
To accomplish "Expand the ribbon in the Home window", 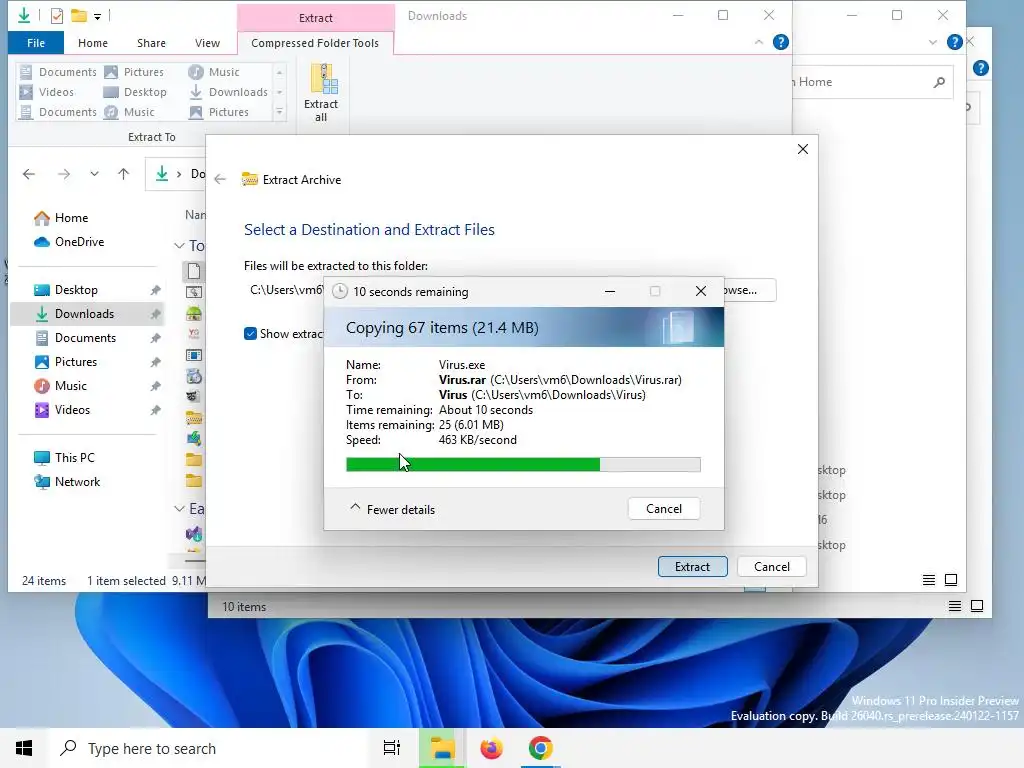I will pos(933,42).
